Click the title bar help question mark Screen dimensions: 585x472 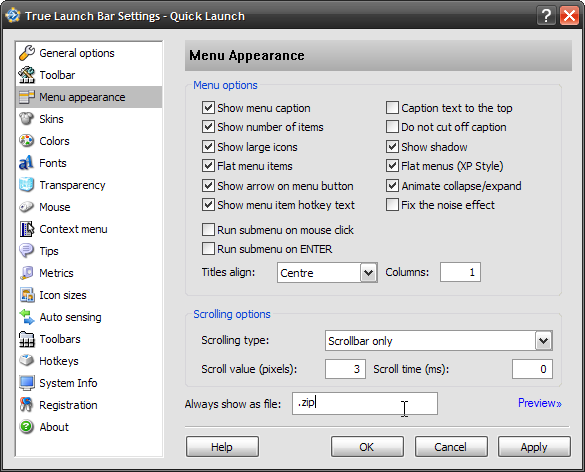546,16
